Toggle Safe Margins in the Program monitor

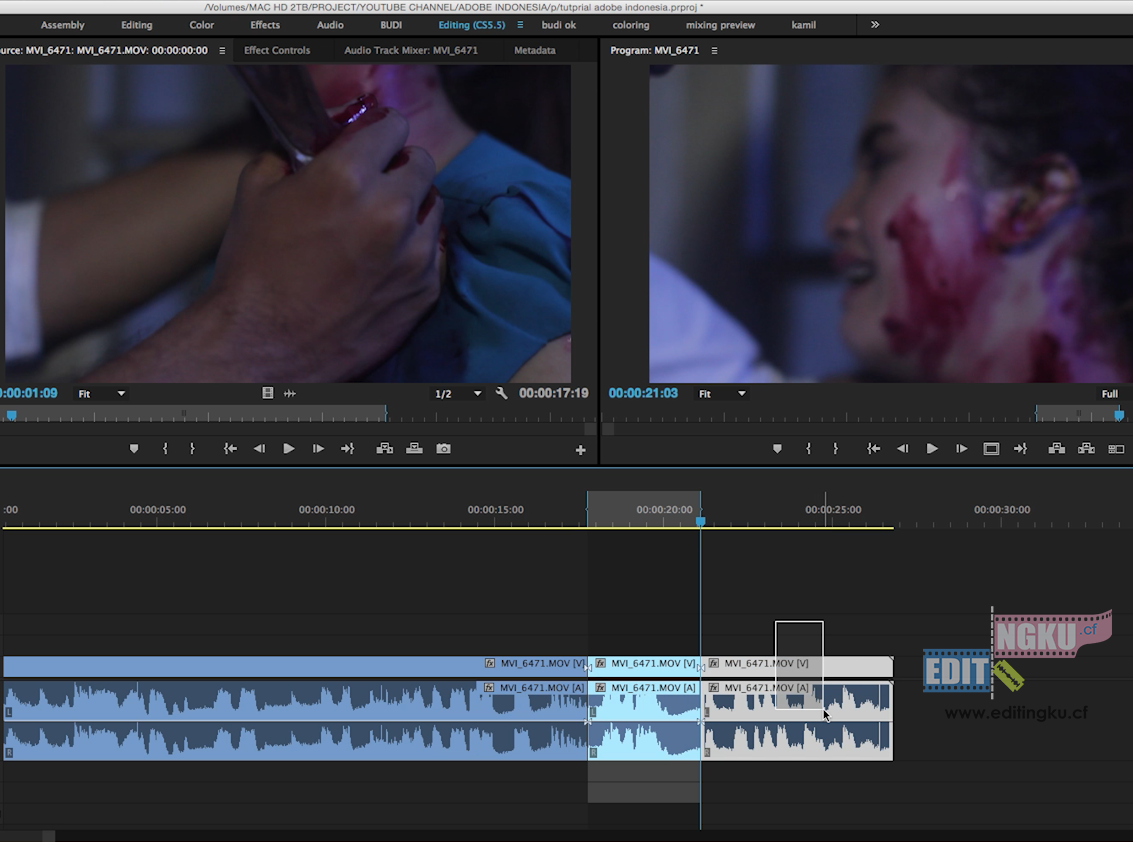991,448
